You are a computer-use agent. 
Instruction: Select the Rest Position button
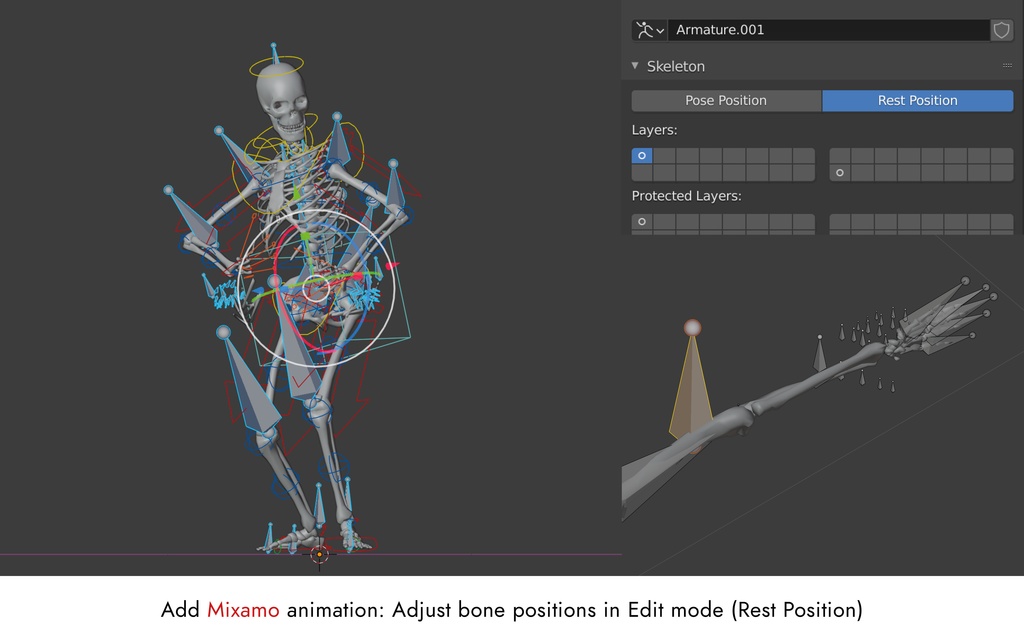(918, 101)
